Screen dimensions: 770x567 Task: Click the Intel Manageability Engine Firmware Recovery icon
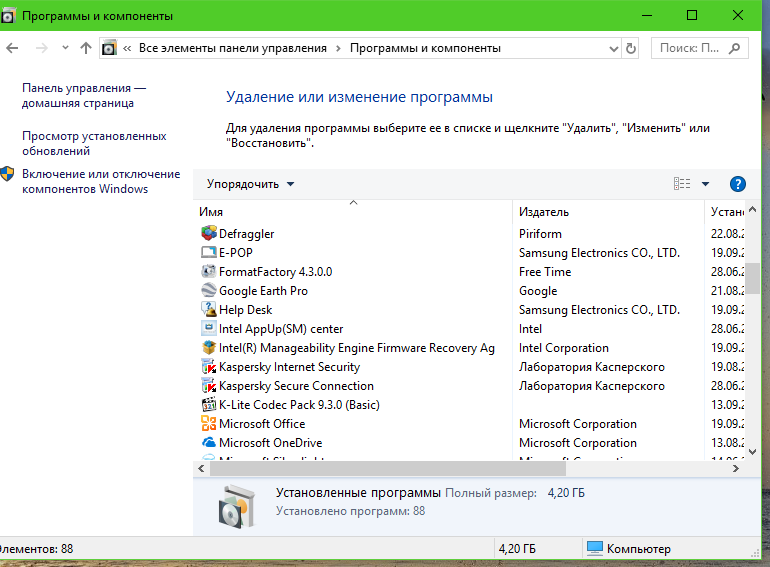point(209,347)
